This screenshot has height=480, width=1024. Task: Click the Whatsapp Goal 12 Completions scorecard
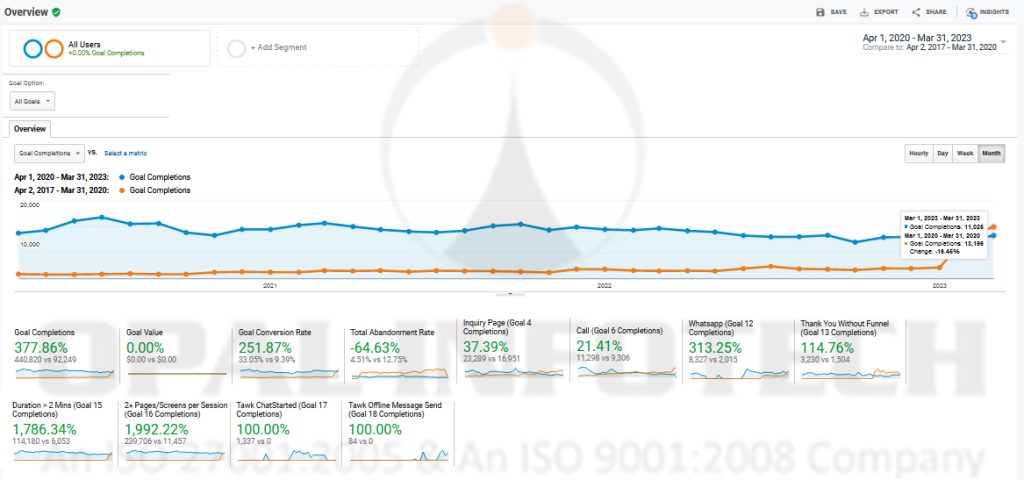[739, 349]
